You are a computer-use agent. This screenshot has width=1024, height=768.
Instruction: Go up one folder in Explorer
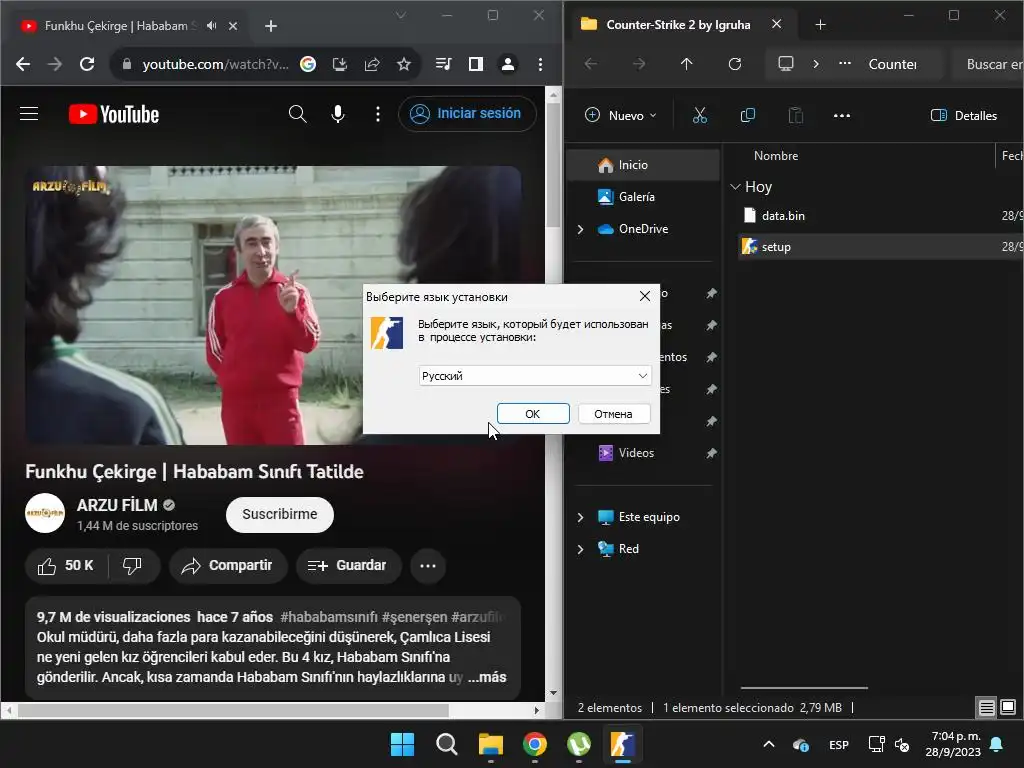tap(686, 64)
